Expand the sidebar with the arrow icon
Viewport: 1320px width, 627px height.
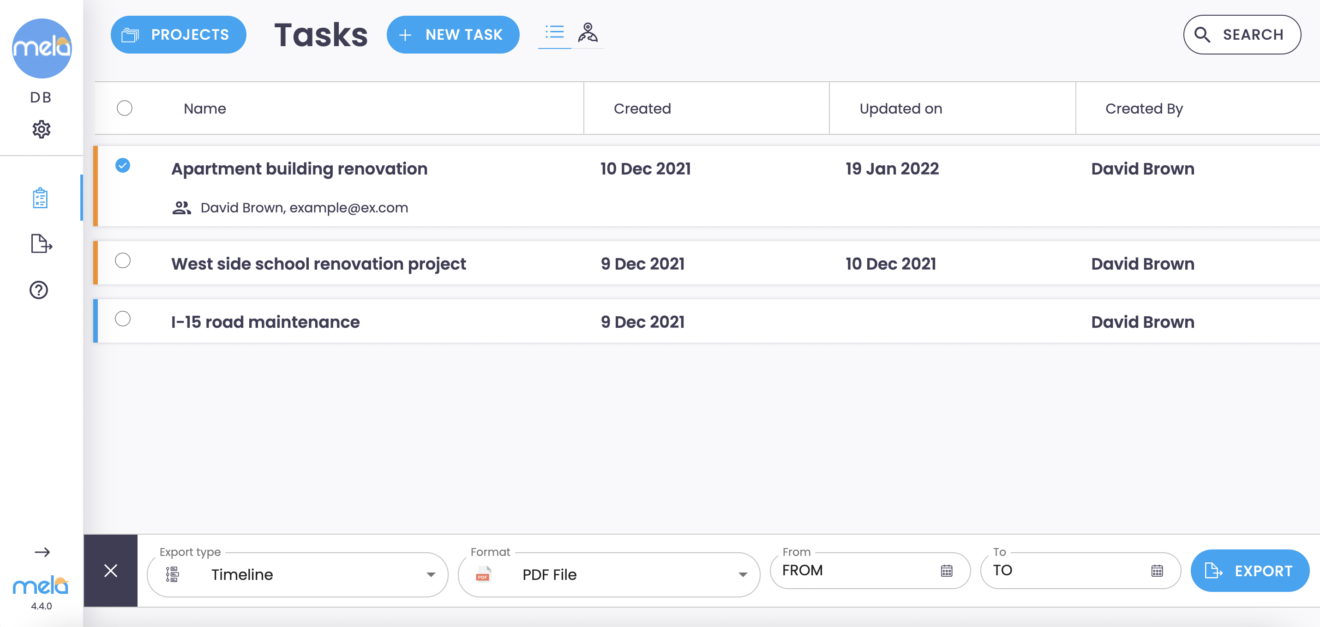[41, 551]
